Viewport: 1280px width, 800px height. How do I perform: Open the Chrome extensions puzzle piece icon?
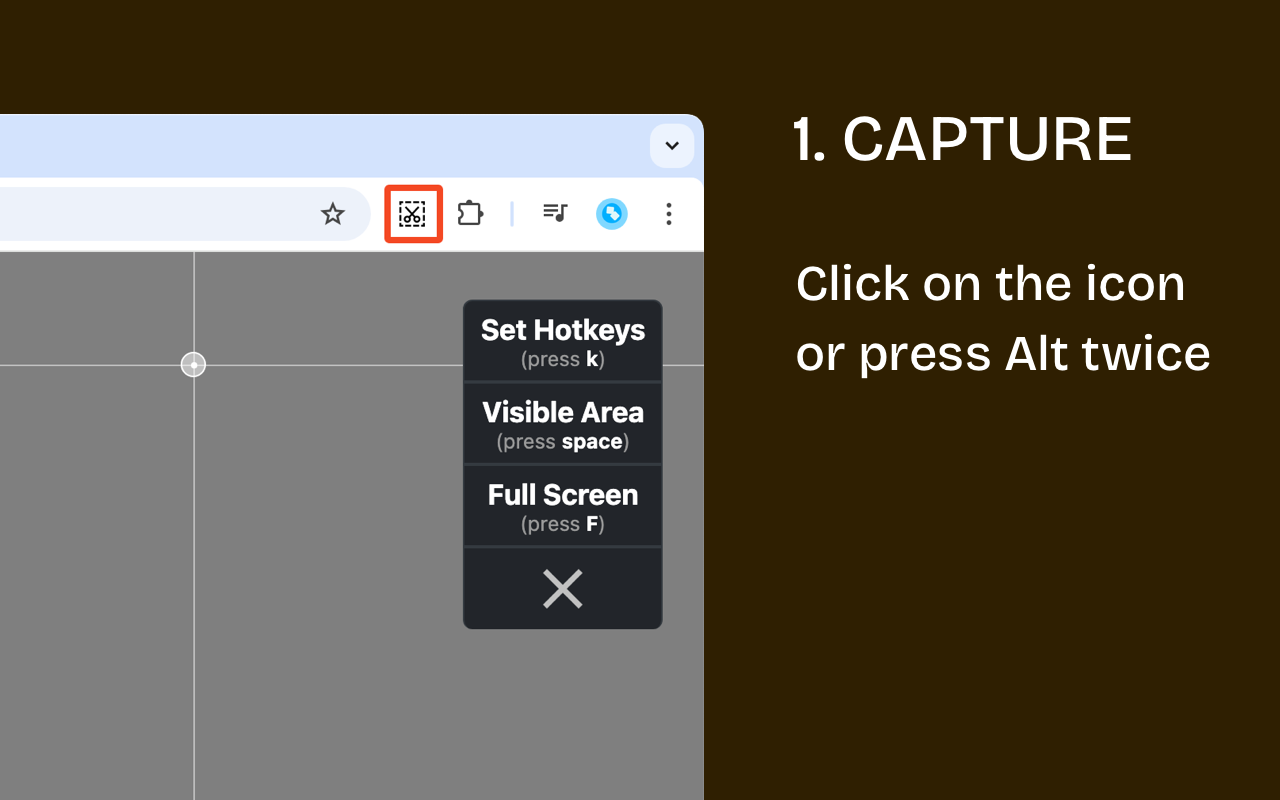click(x=470, y=213)
